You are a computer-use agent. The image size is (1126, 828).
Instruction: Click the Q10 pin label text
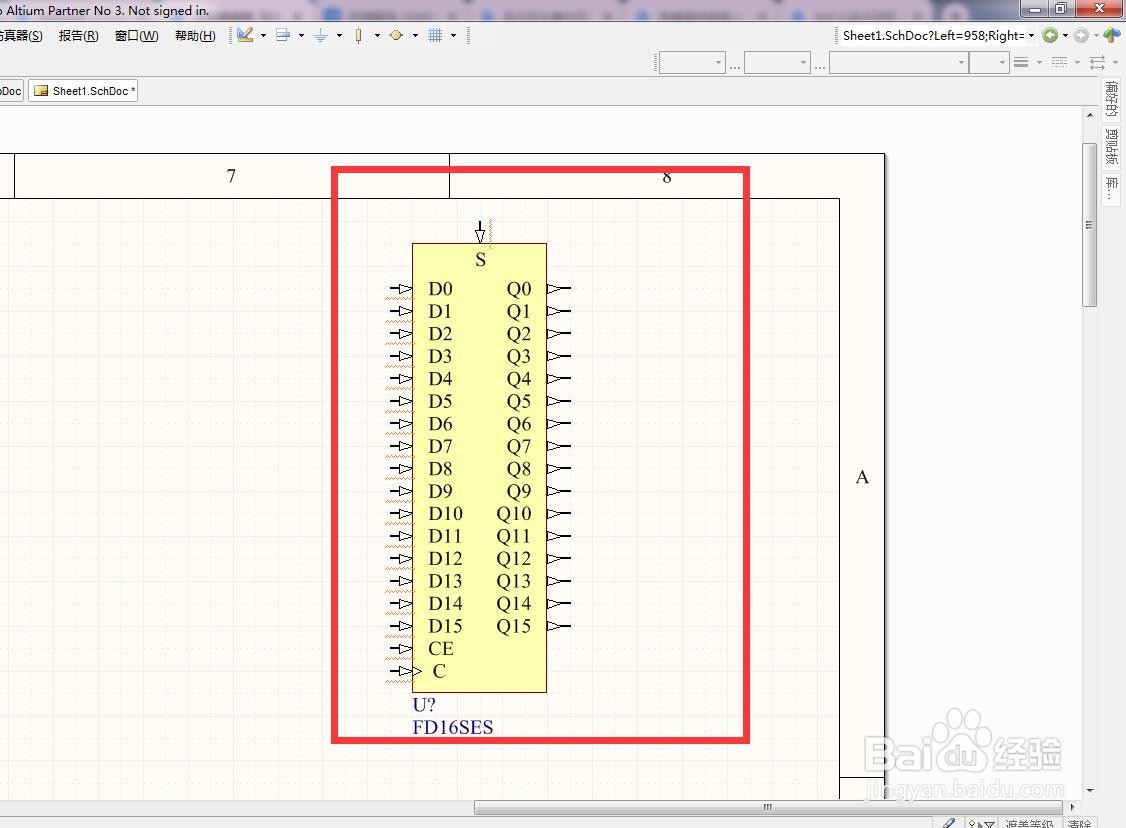[x=514, y=514]
